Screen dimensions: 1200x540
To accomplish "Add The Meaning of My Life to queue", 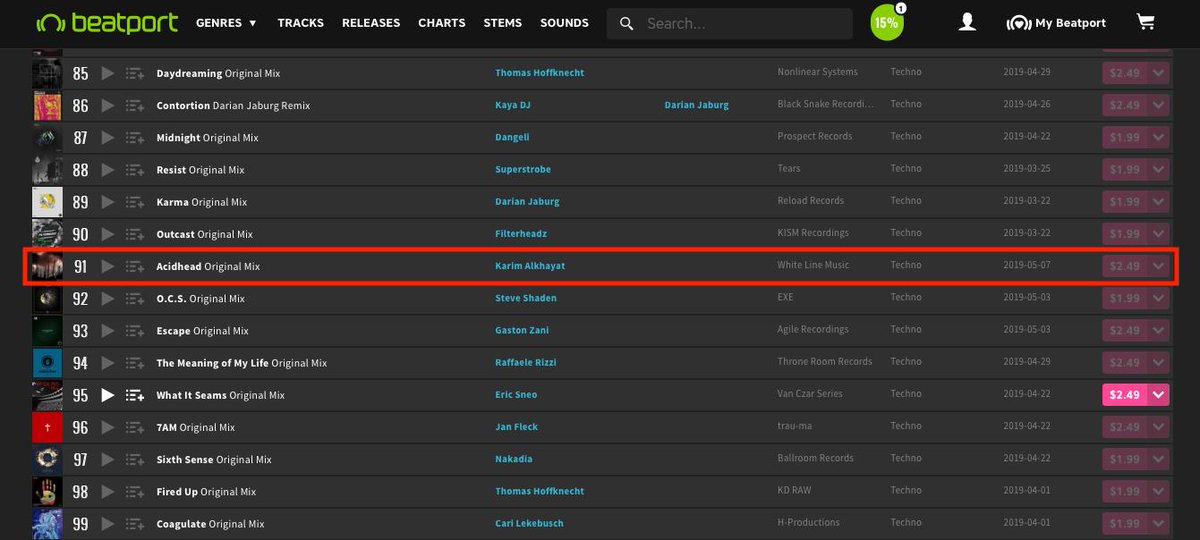I will 135,363.
